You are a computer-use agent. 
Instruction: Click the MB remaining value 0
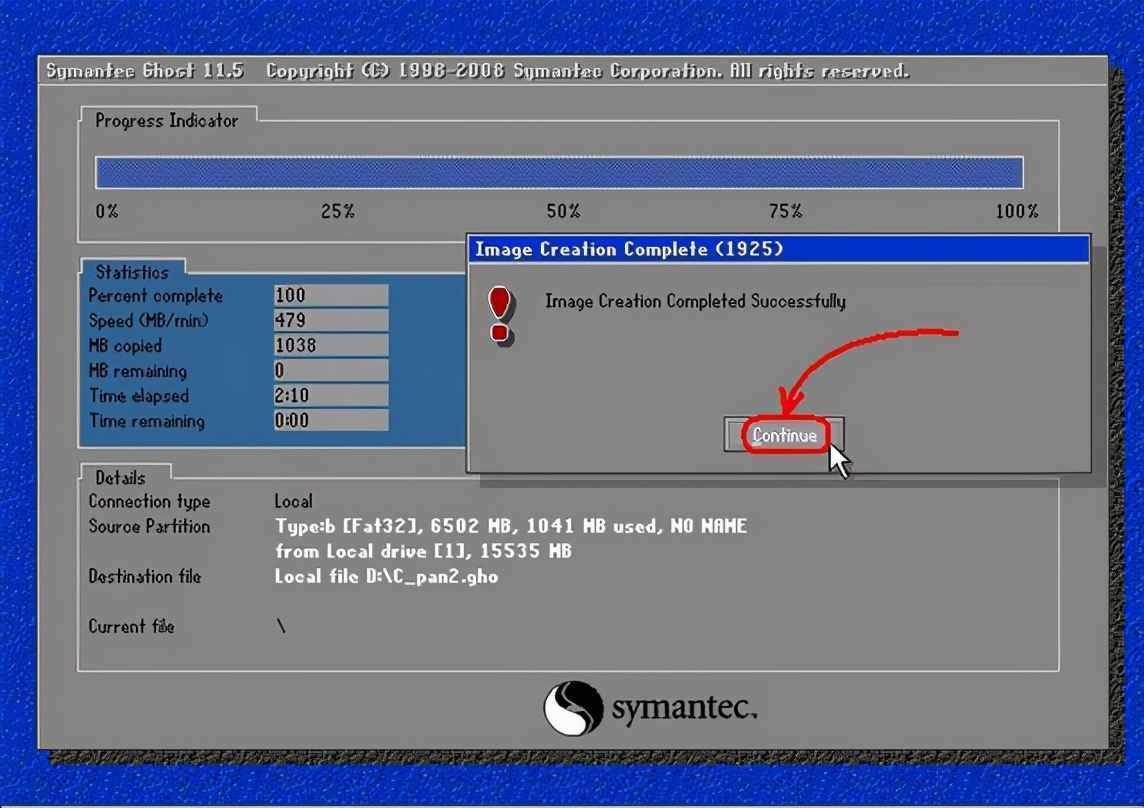click(331, 370)
